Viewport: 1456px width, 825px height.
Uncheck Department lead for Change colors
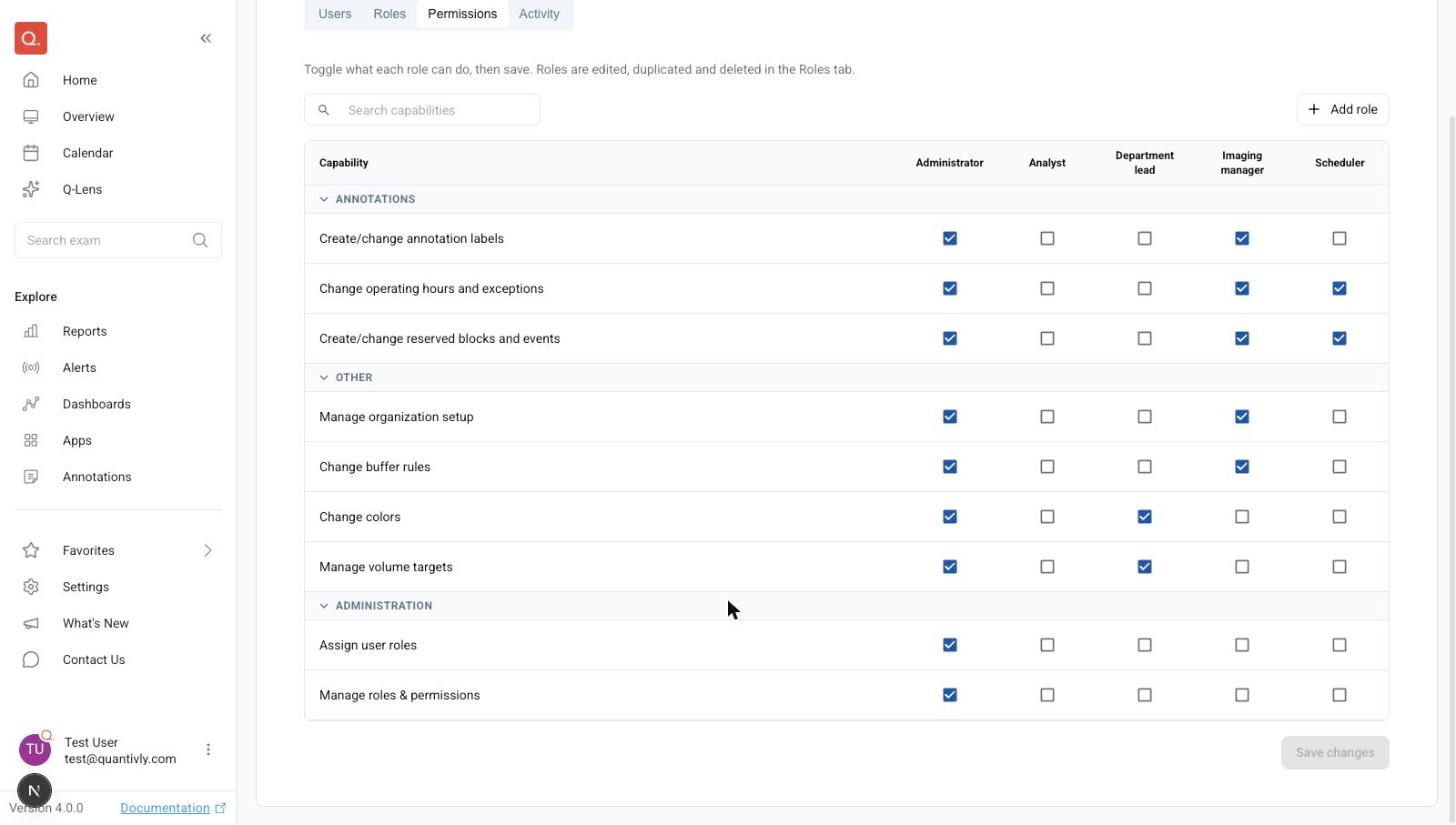pos(1144,517)
